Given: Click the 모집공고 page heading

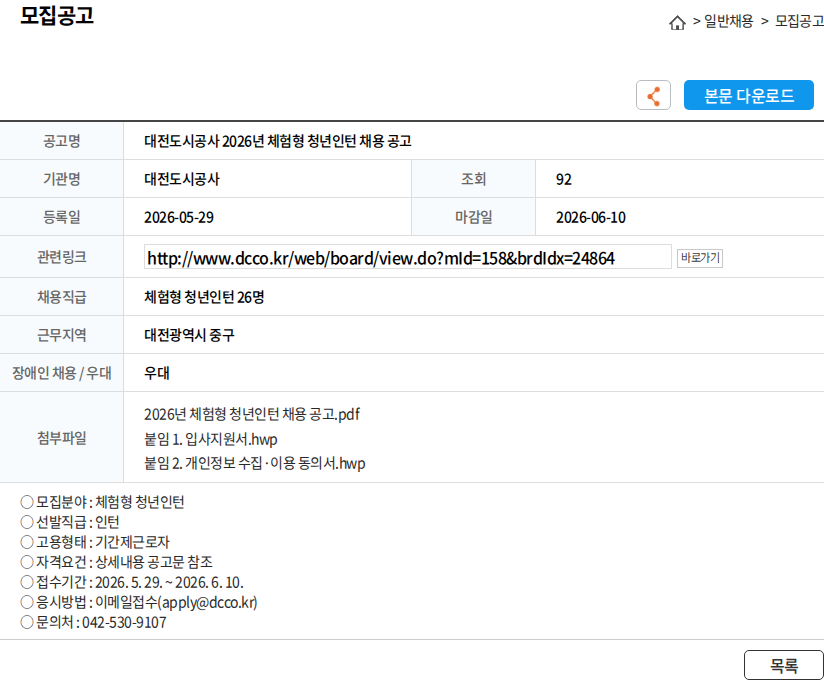Looking at the screenshot, I should click(x=57, y=15).
